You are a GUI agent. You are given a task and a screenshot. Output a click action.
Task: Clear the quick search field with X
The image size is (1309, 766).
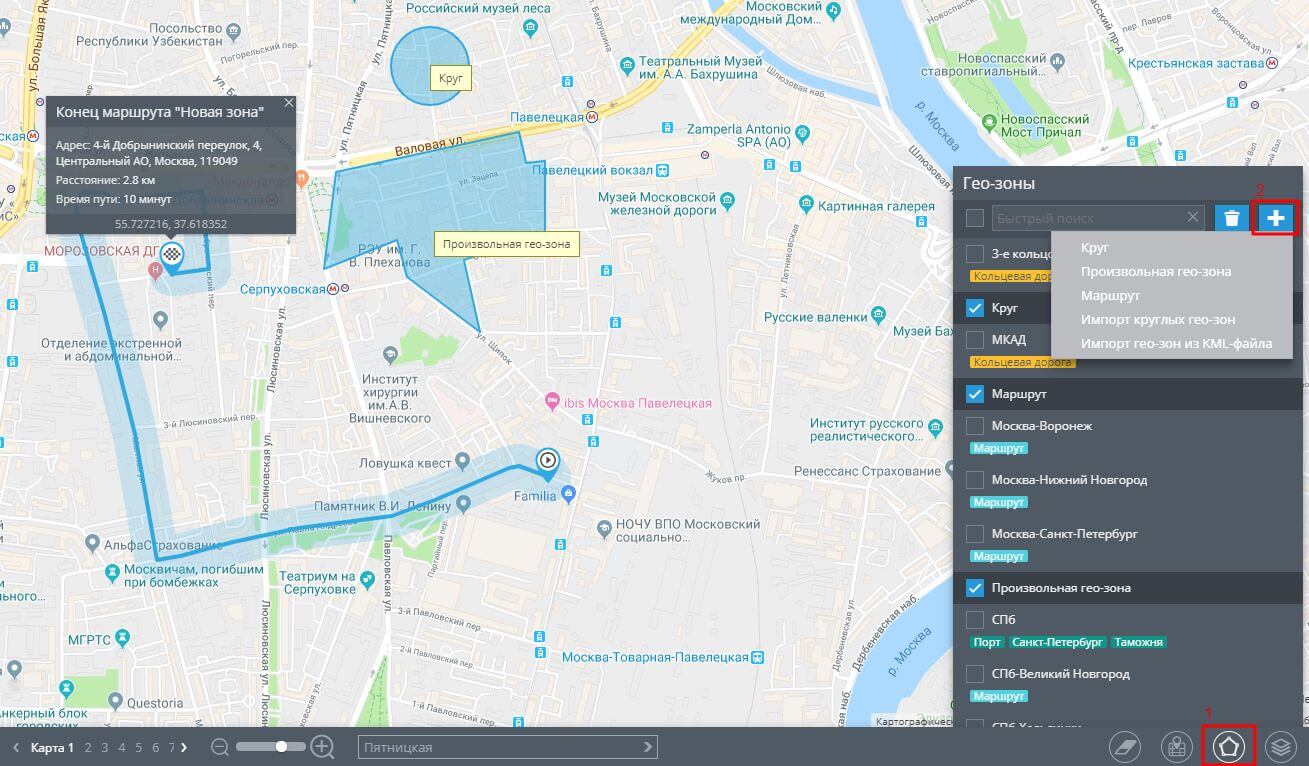click(1193, 217)
